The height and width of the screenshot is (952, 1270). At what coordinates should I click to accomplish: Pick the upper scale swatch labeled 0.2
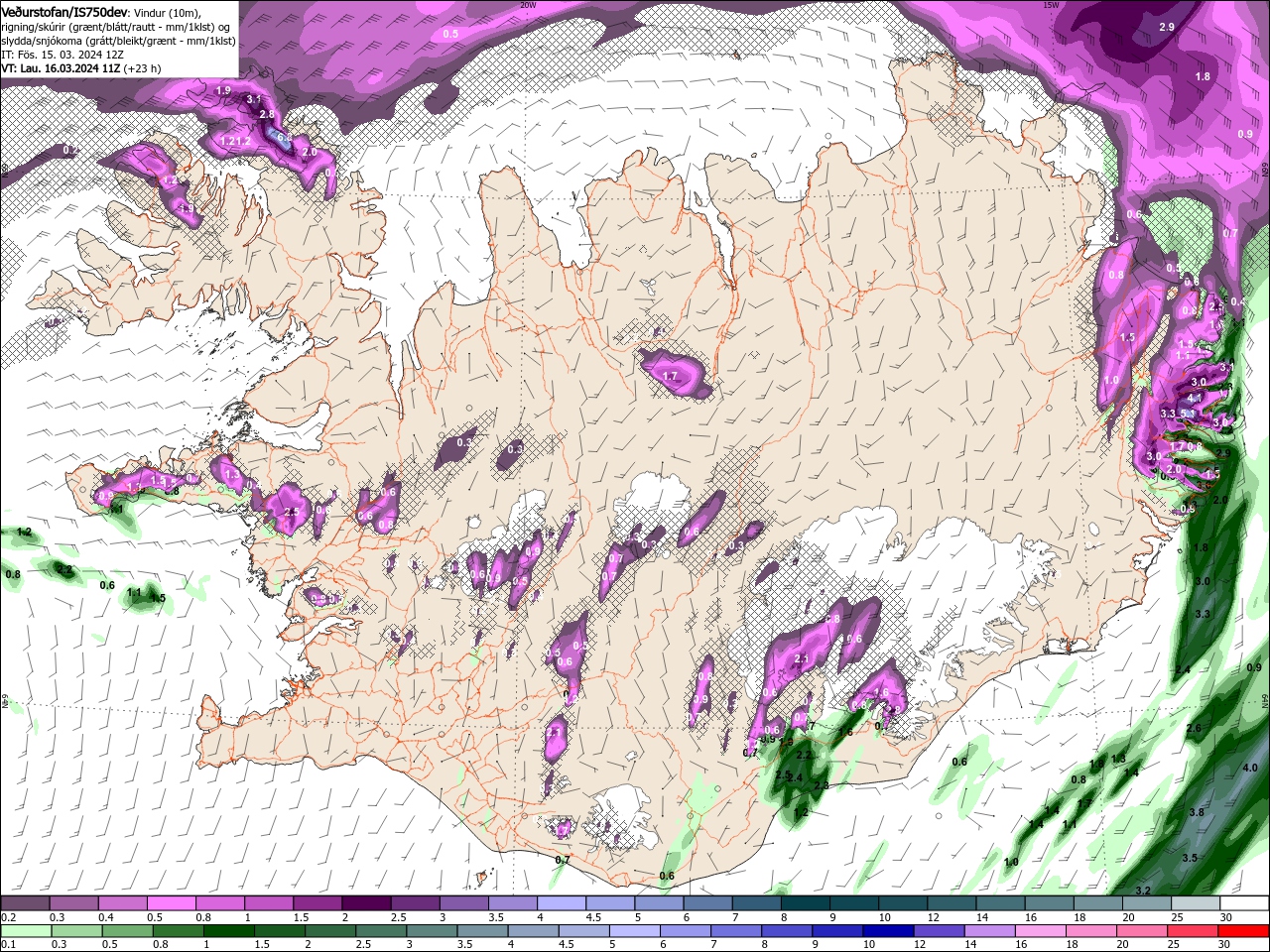tap(25, 903)
